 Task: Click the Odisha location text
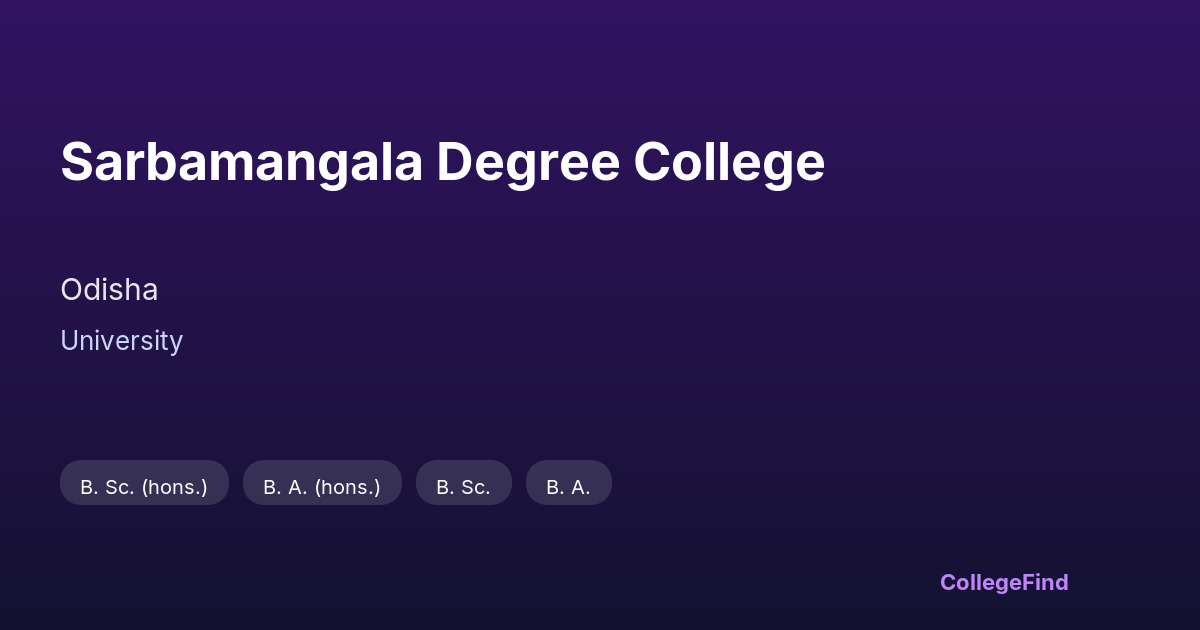tap(109, 290)
